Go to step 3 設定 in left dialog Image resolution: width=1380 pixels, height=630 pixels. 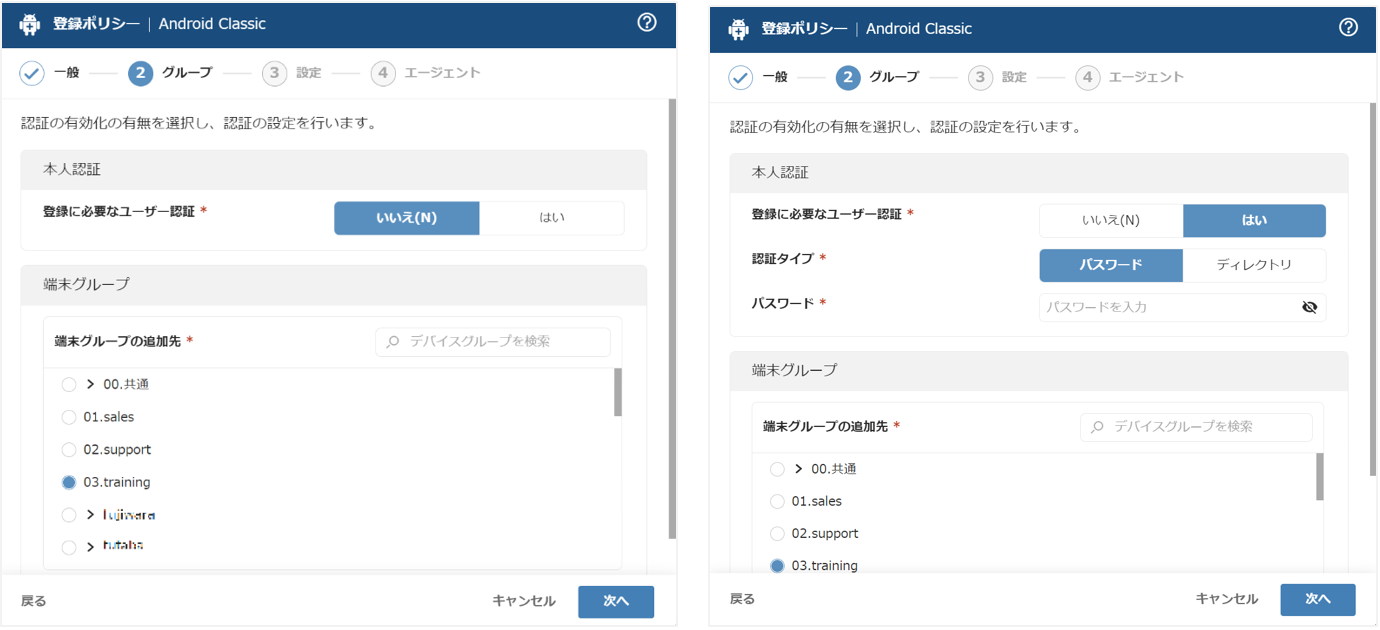click(x=292, y=73)
